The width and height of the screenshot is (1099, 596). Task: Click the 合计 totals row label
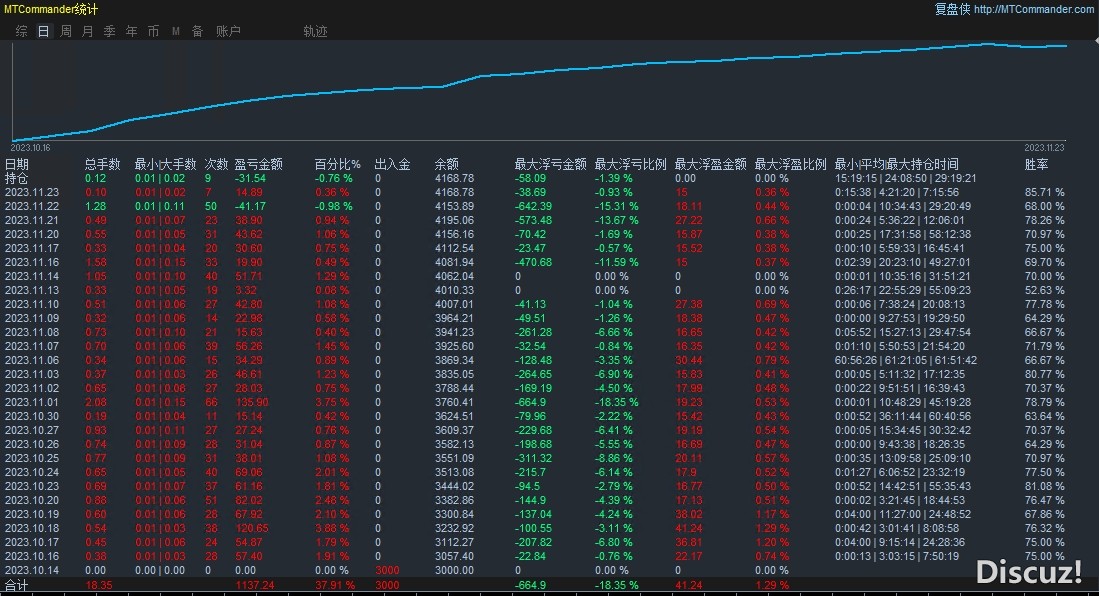pos(17,584)
